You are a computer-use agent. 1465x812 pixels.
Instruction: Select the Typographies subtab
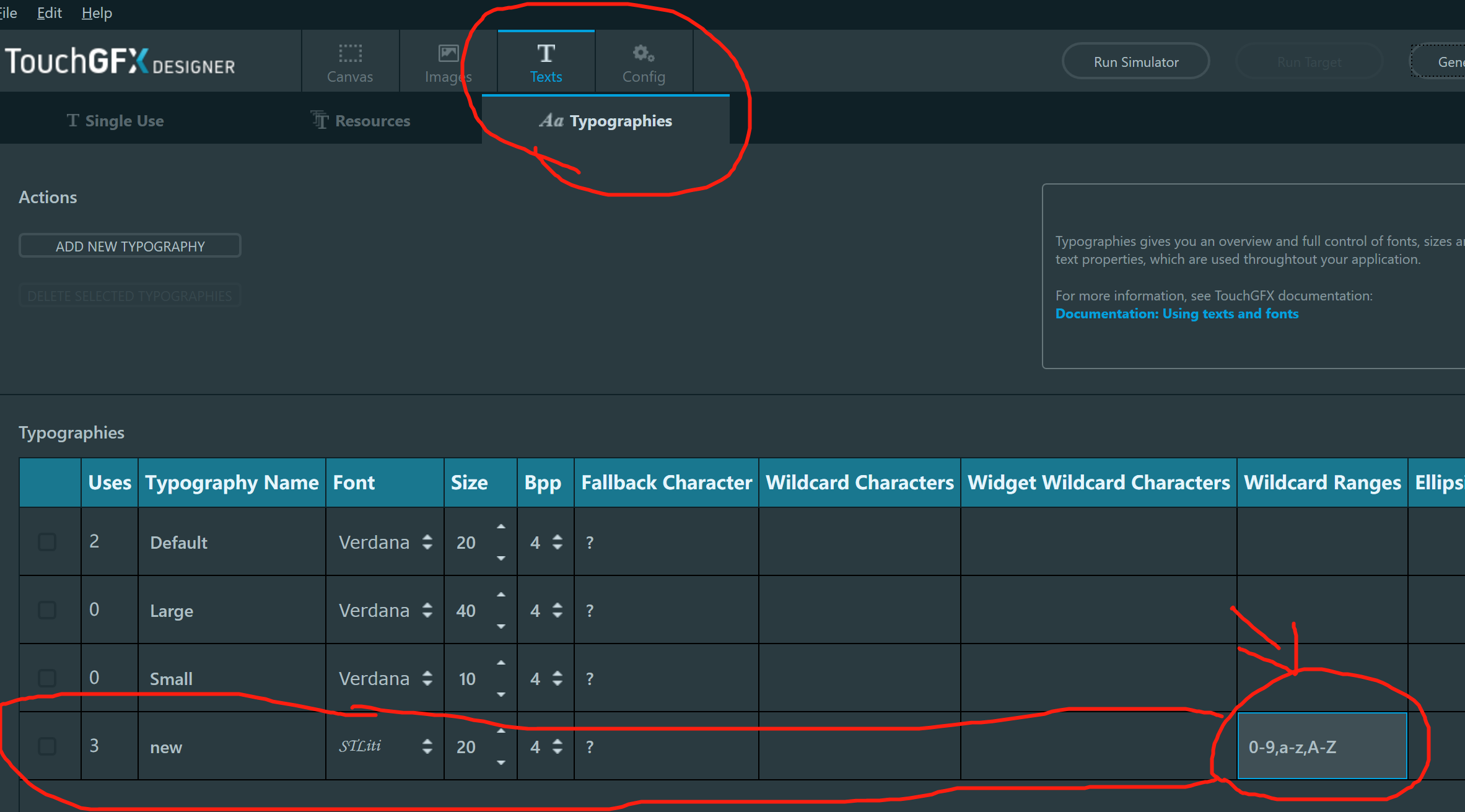(x=606, y=121)
